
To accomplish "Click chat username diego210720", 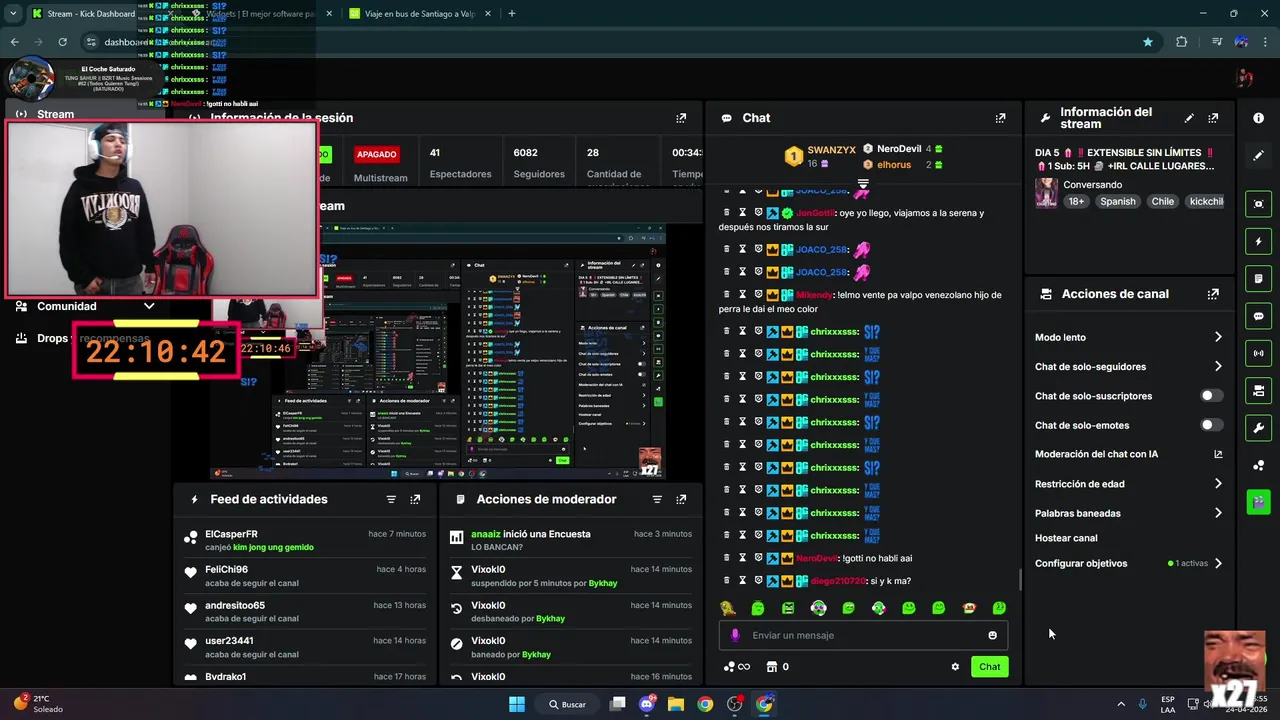I will pyautogui.click(x=838, y=581).
